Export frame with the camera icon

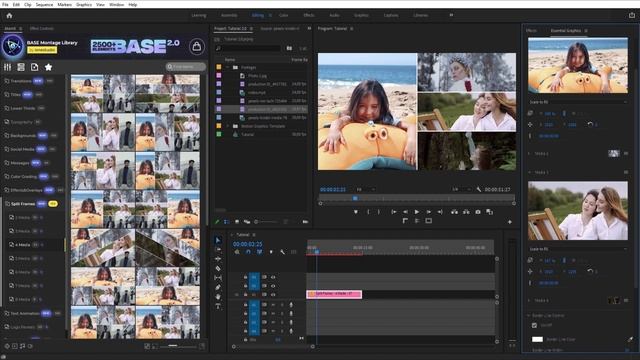(478, 212)
